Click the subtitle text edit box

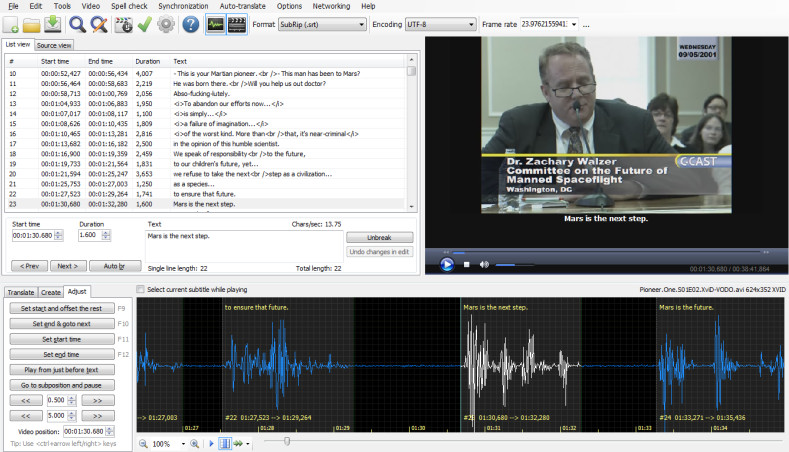click(x=244, y=246)
